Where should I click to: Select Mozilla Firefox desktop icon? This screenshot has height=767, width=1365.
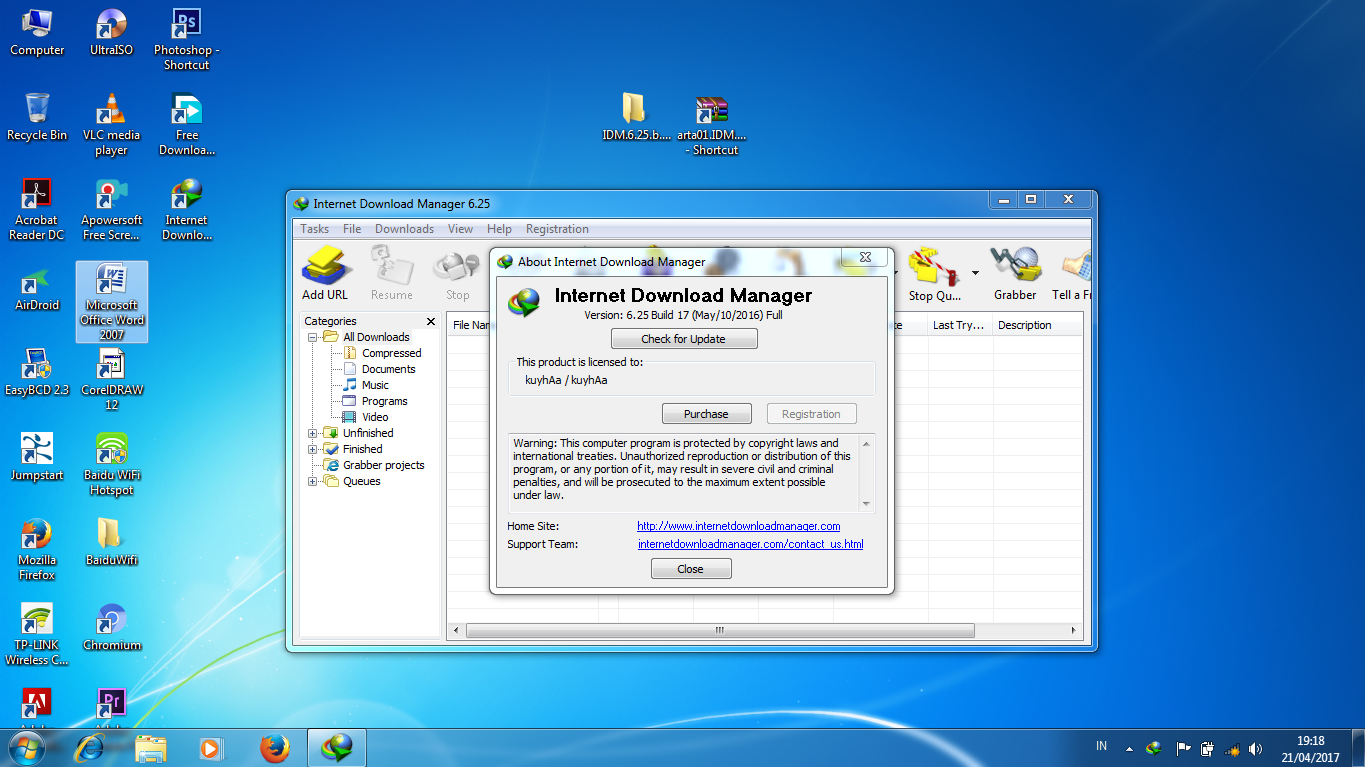[x=37, y=549]
